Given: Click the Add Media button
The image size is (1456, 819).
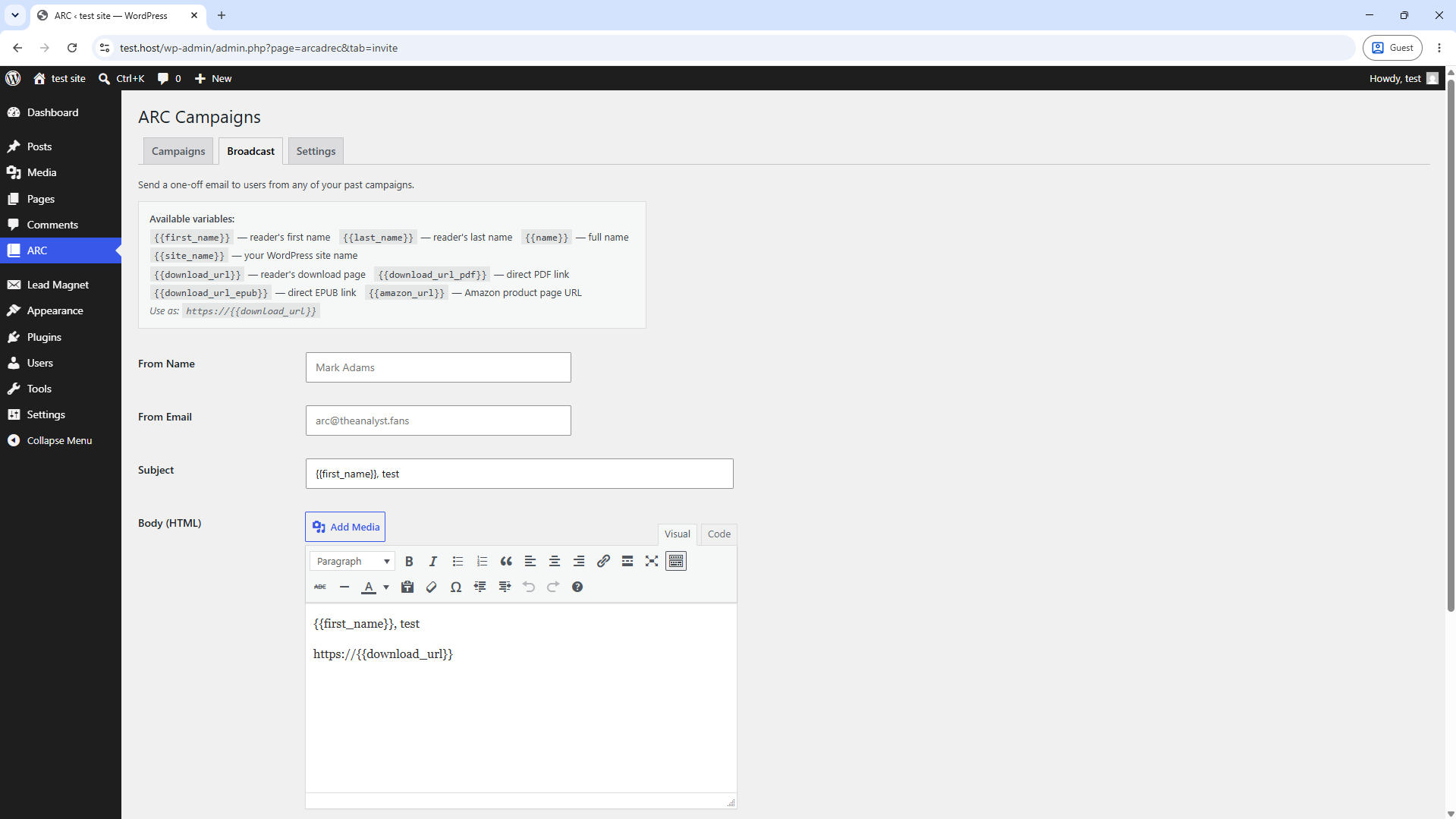Looking at the screenshot, I should tap(345, 527).
